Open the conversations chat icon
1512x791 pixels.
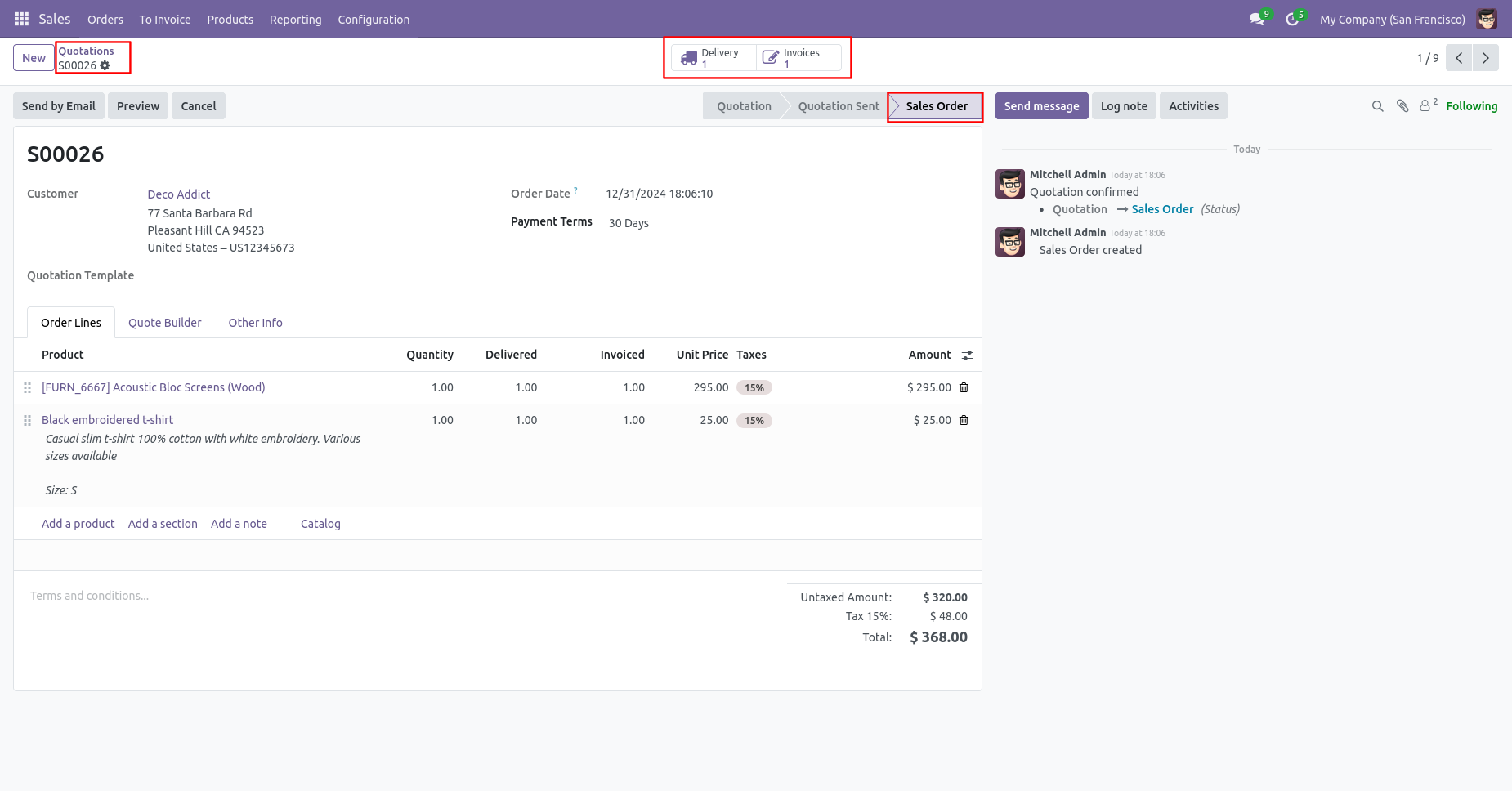pos(1257,19)
